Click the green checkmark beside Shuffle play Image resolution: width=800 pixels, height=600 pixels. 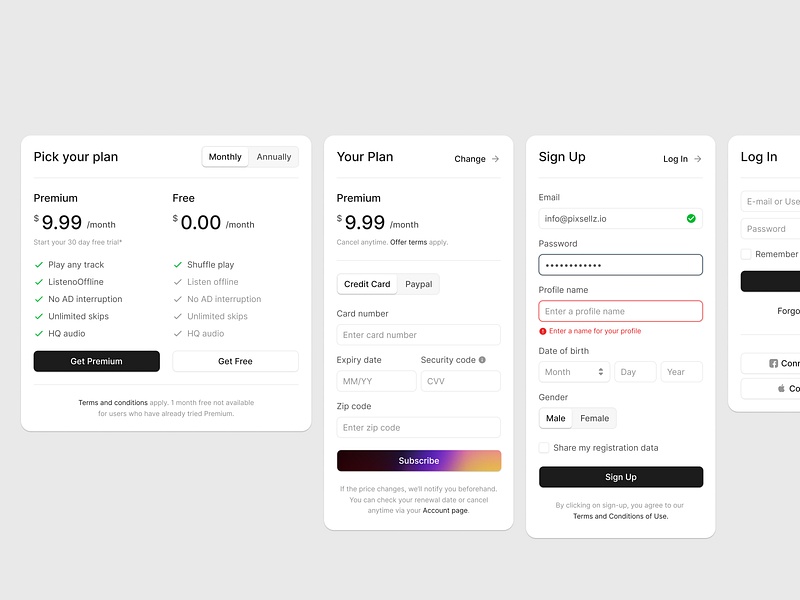(178, 265)
